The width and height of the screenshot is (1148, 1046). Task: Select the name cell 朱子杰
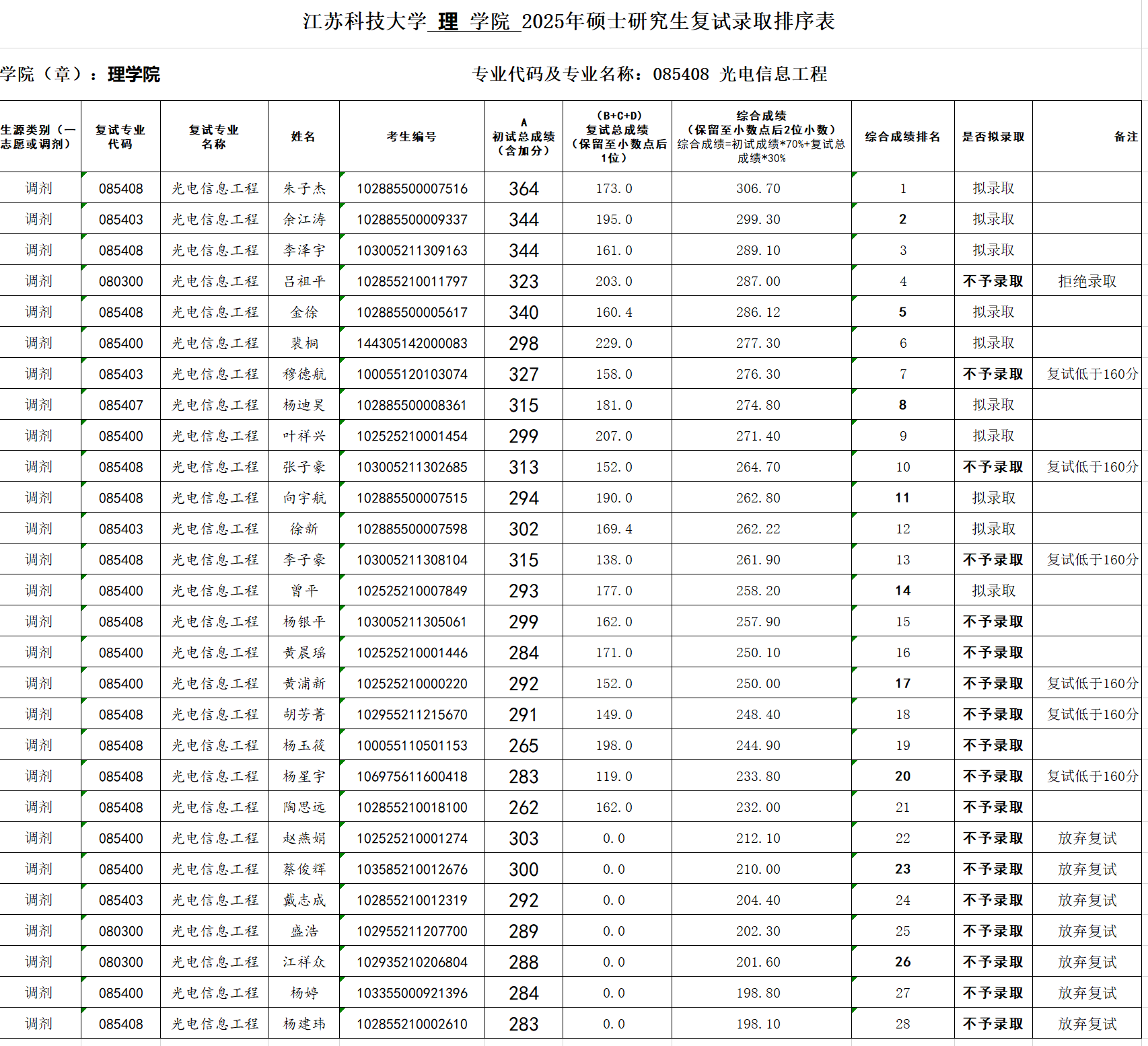click(x=304, y=188)
